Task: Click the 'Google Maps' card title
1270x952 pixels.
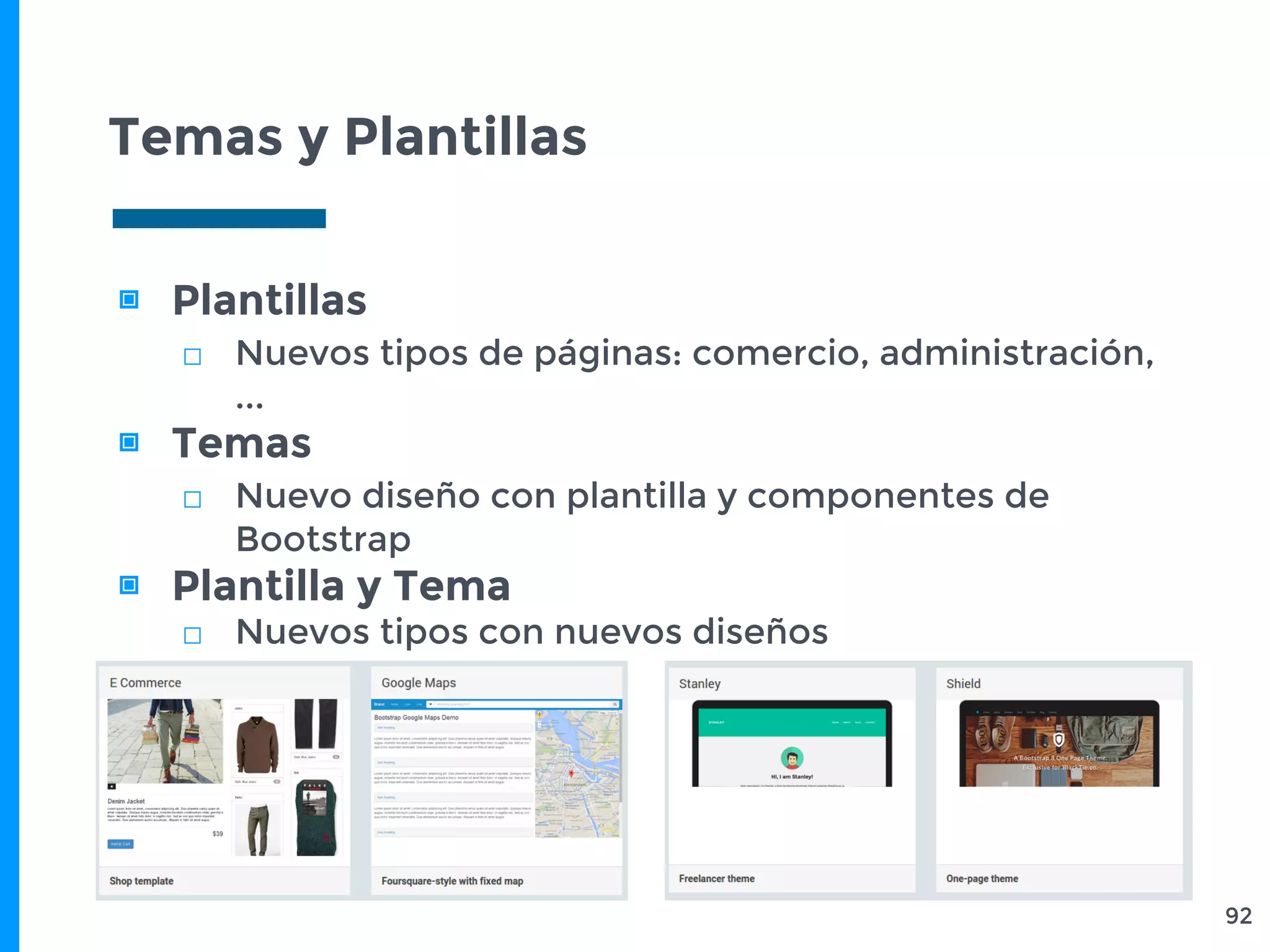Action: point(419,683)
